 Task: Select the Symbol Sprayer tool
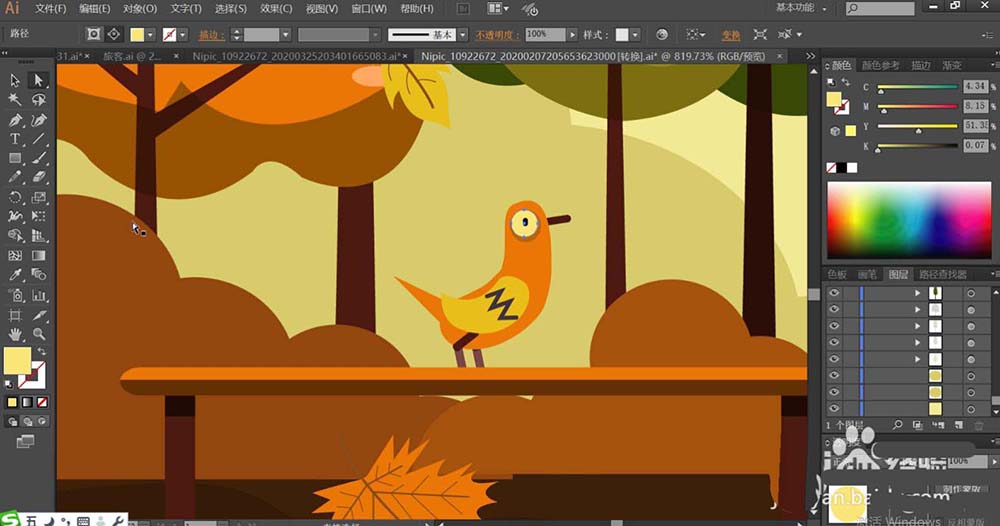pyautogui.click(x=15, y=295)
